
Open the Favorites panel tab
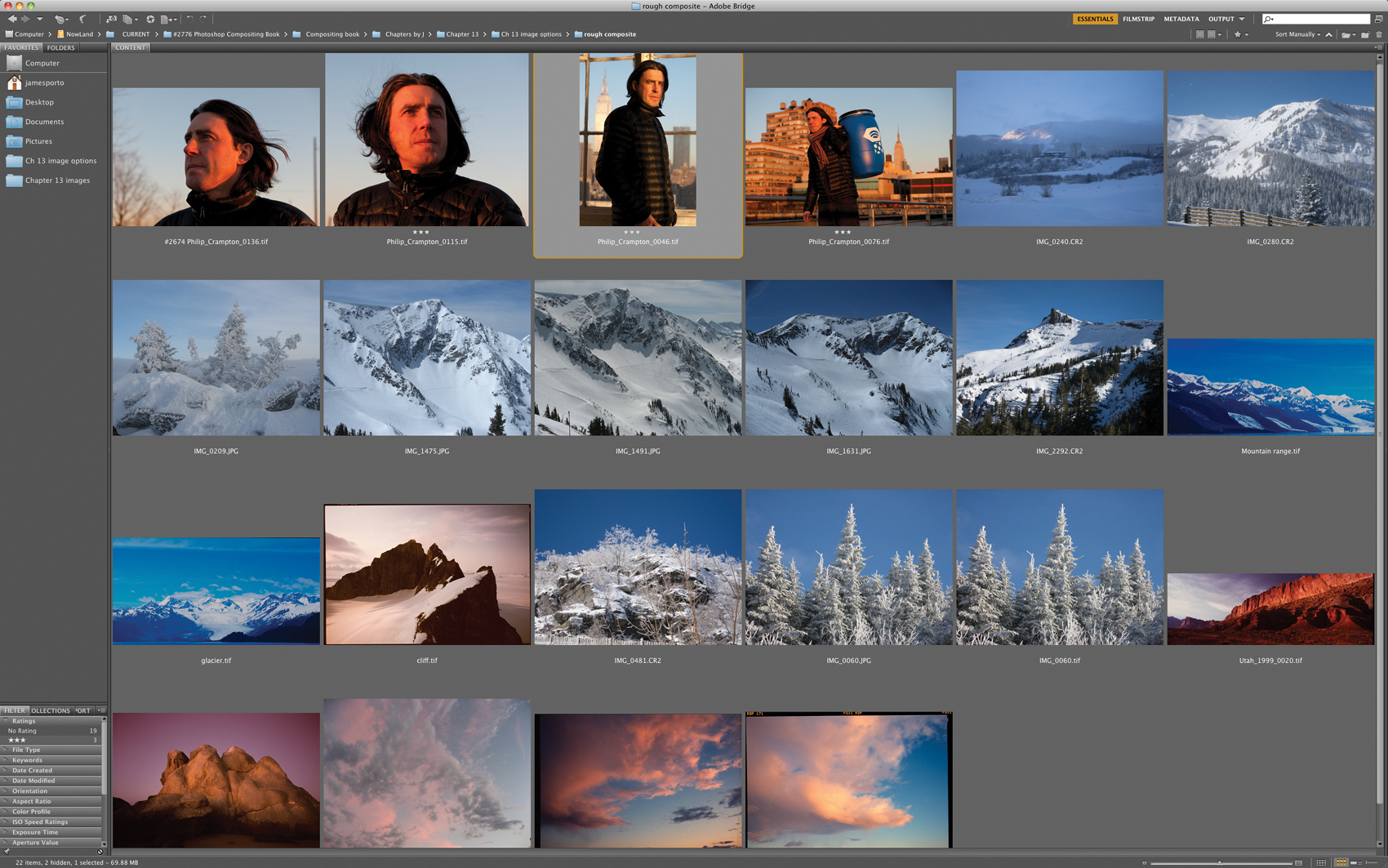coord(21,47)
